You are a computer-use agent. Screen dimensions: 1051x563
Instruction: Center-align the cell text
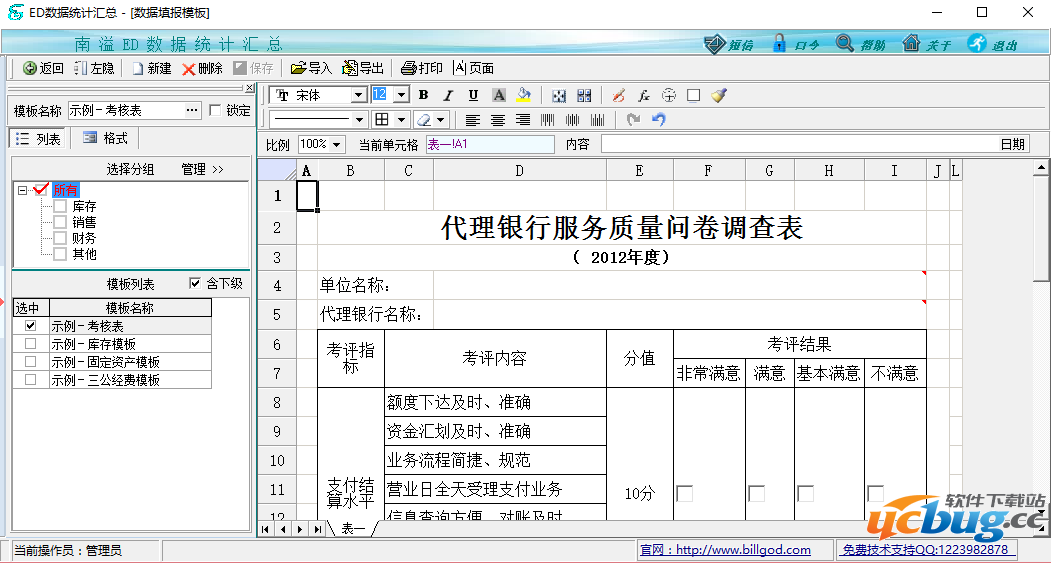tap(498, 119)
